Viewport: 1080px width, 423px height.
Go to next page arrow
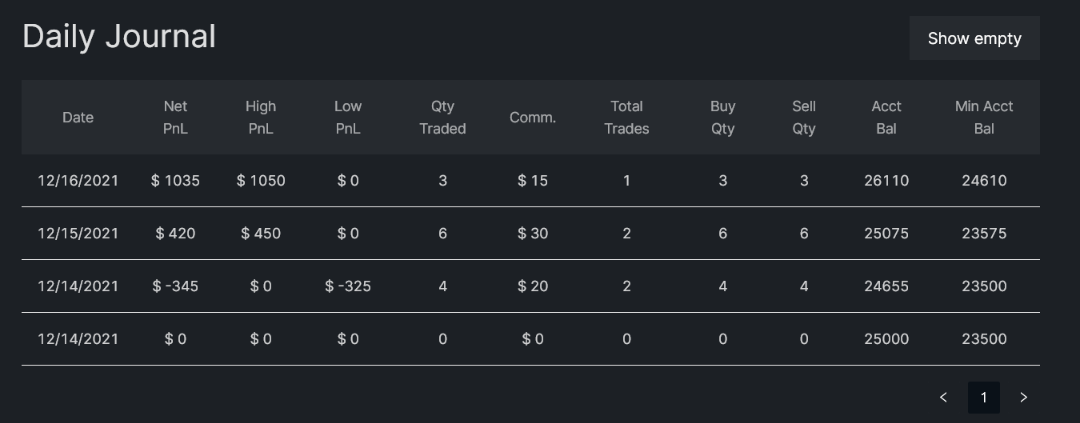(x=1023, y=398)
